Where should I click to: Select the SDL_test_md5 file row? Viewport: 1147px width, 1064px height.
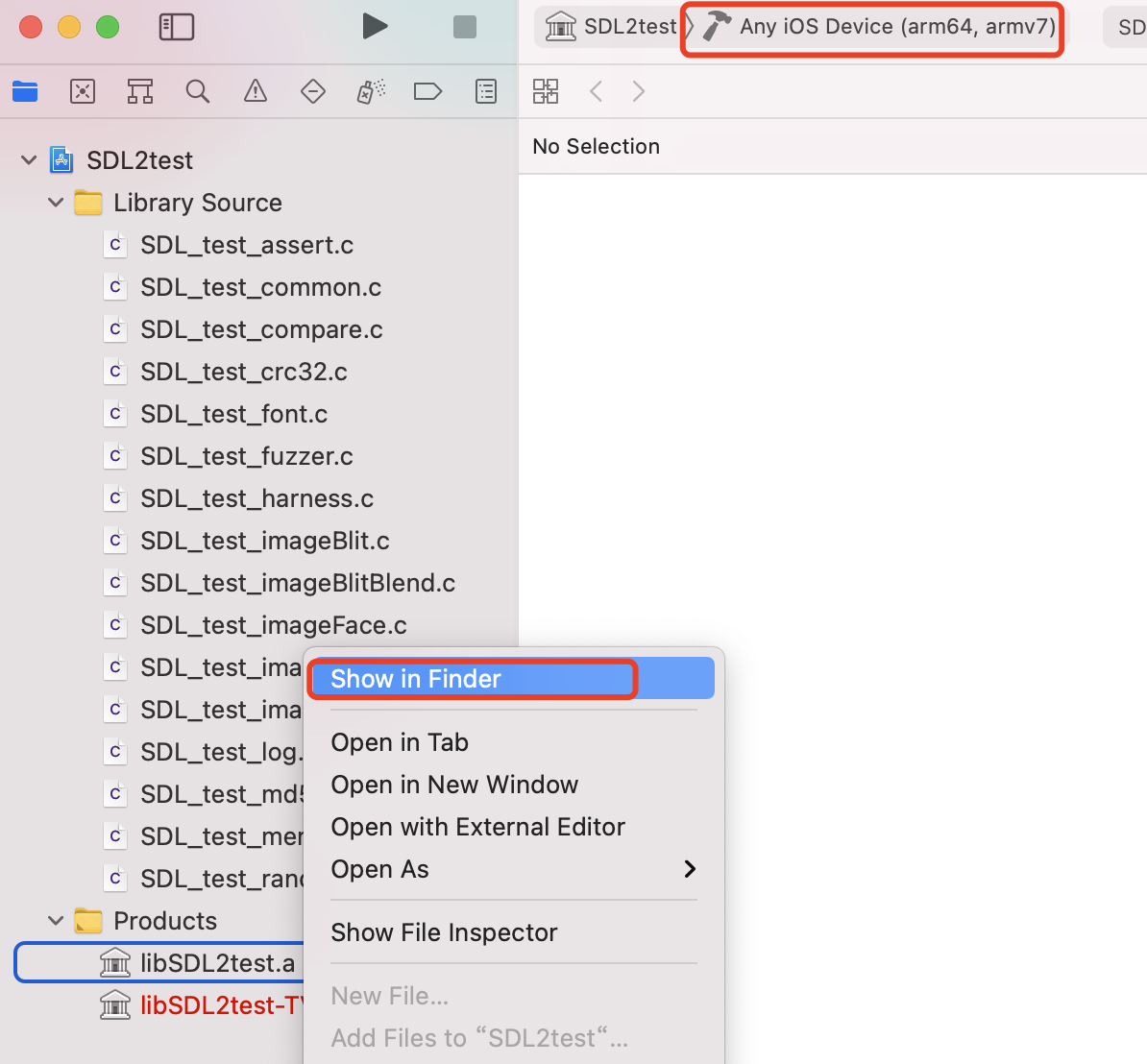click(x=203, y=794)
